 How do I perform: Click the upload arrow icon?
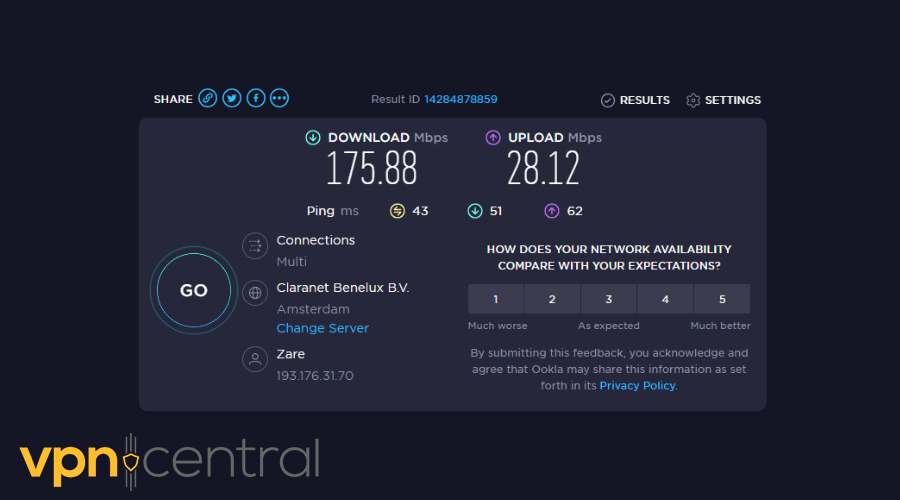493,138
